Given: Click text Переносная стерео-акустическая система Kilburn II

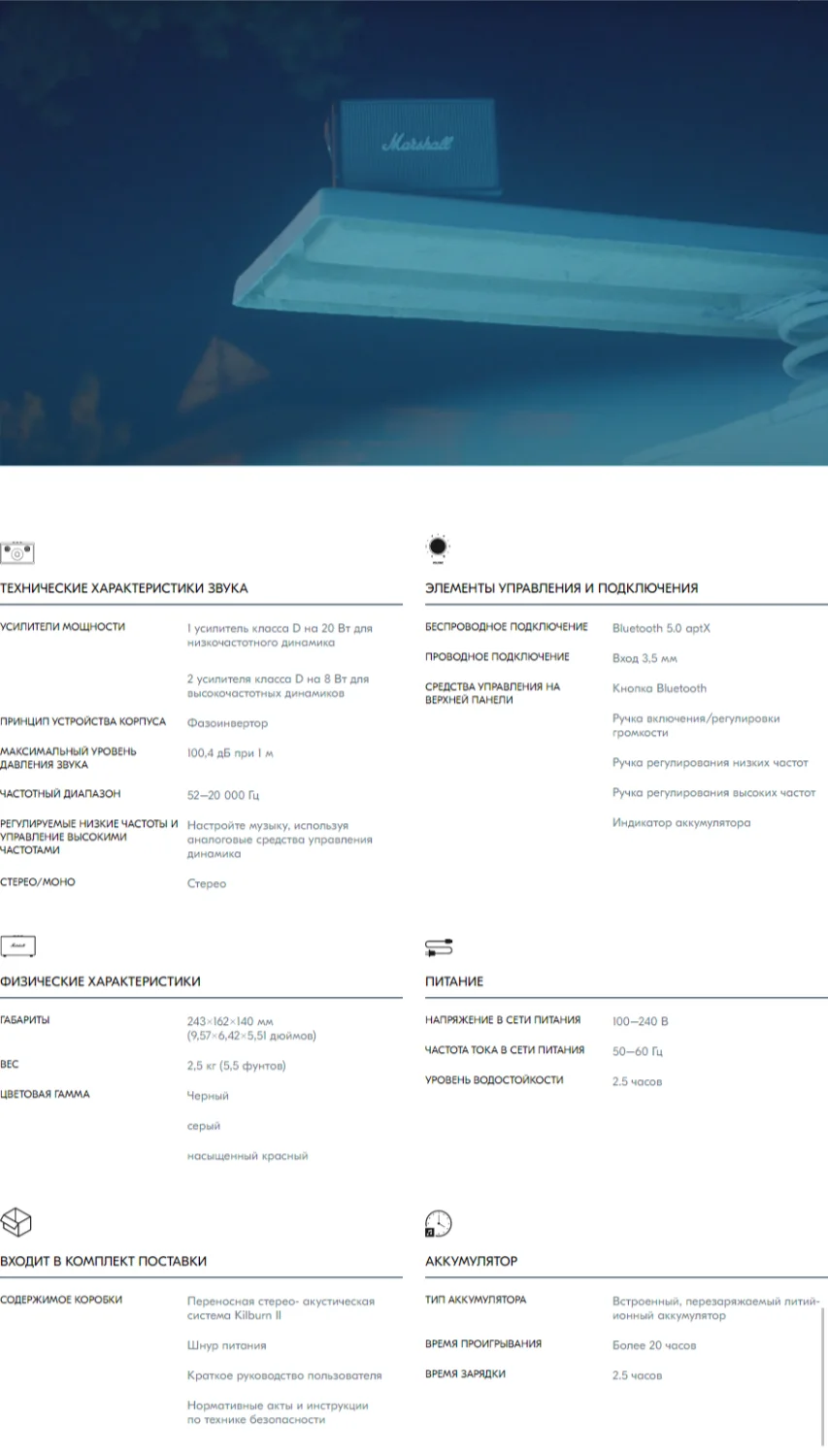Looking at the screenshot, I should point(281,1308).
